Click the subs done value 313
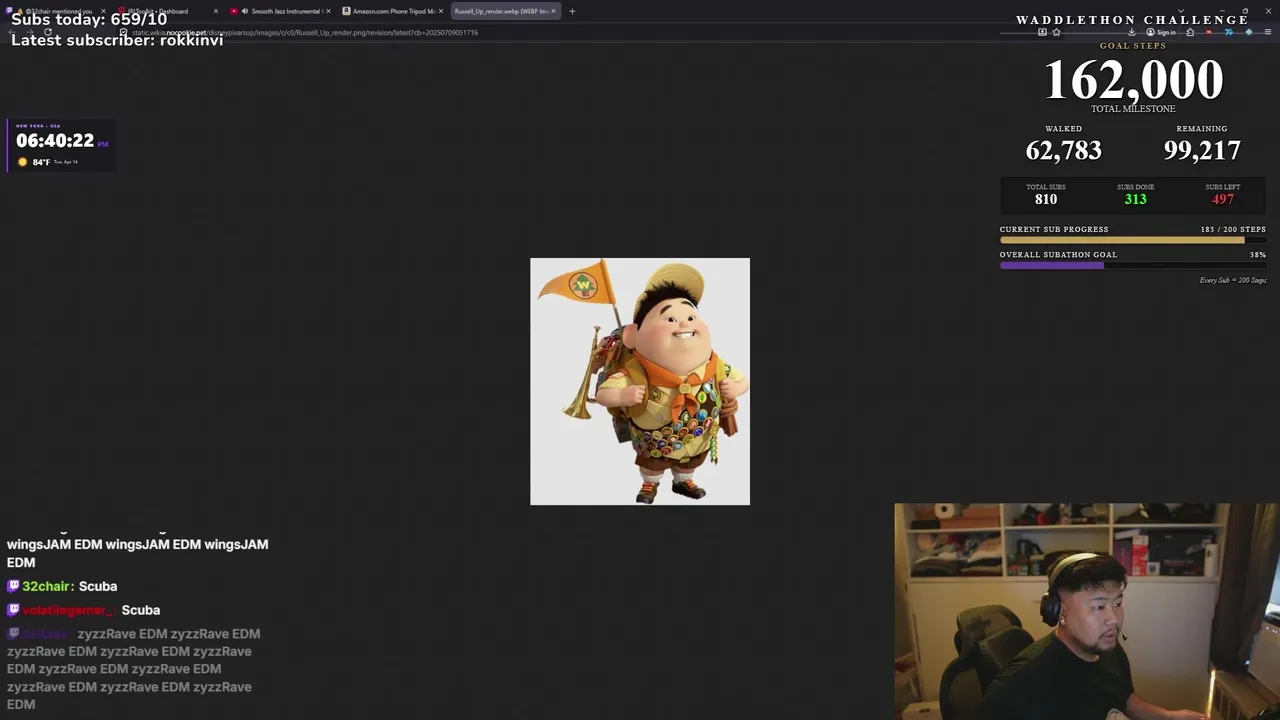This screenshot has width=1280, height=720. pyautogui.click(x=1135, y=199)
